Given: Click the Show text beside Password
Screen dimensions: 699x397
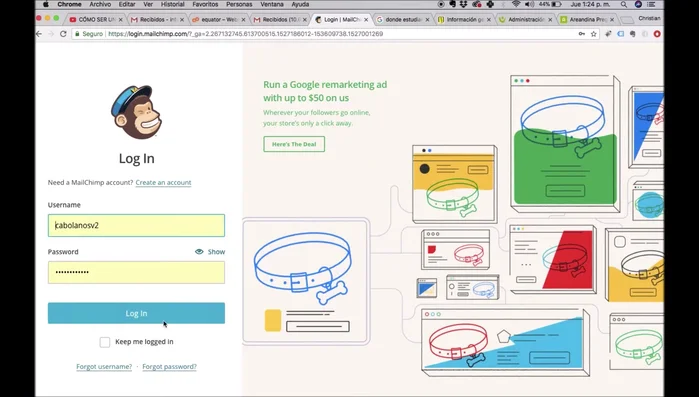Looking at the screenshot, I should pyautogui.click(x=216, y=252).
